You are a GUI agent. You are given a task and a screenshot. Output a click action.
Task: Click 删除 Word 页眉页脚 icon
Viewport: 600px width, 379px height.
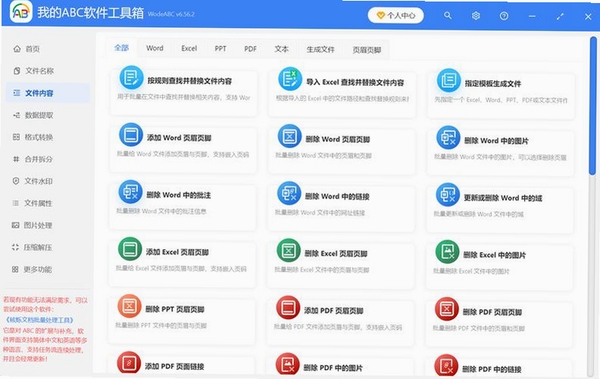[289, 136]
